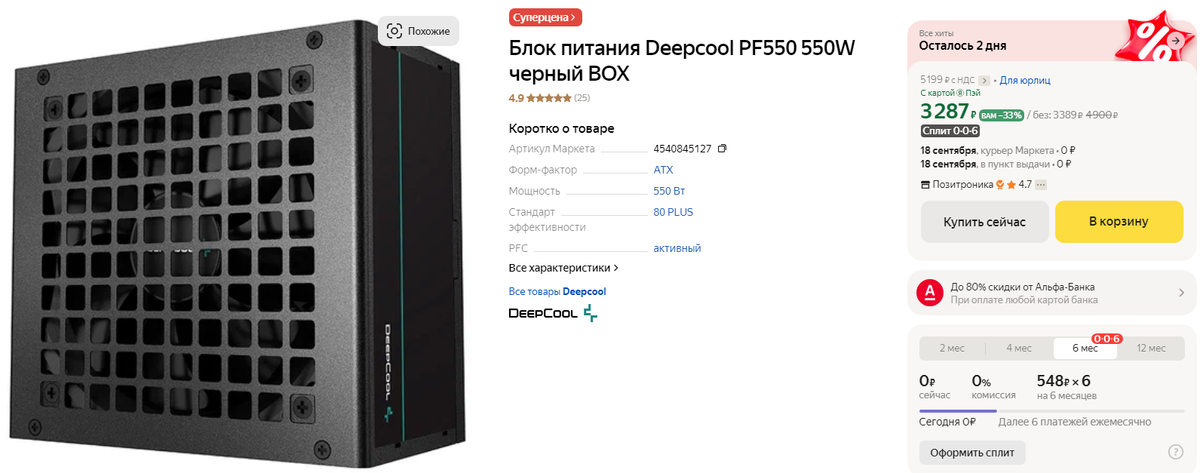Select the 12 мес installment option
This screenshot has height=473, width=1200.
click(x=1151, y=348)
